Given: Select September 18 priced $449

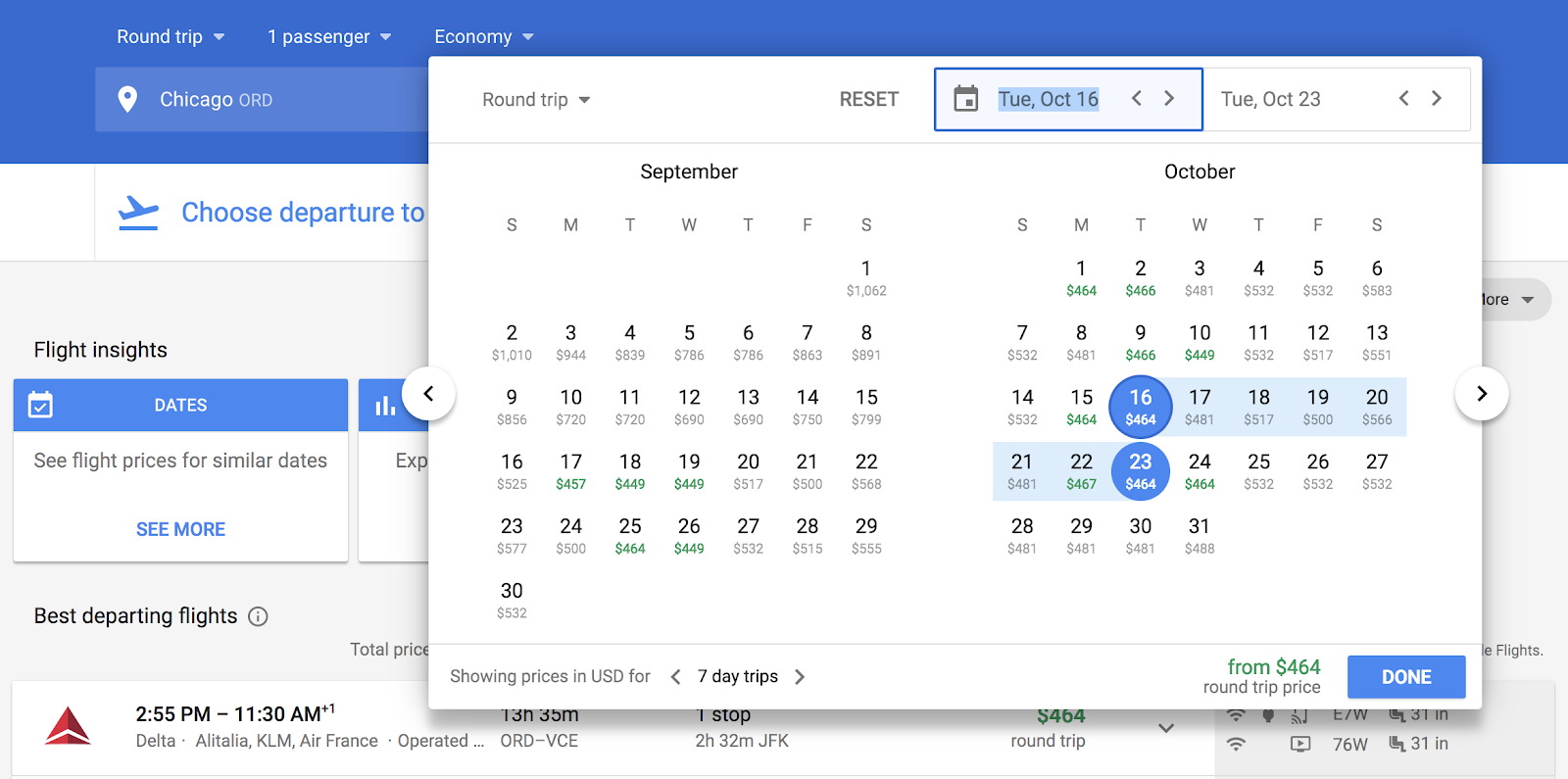Looking at the screenshot, I should pyautogui.click(x=630, y=471).
